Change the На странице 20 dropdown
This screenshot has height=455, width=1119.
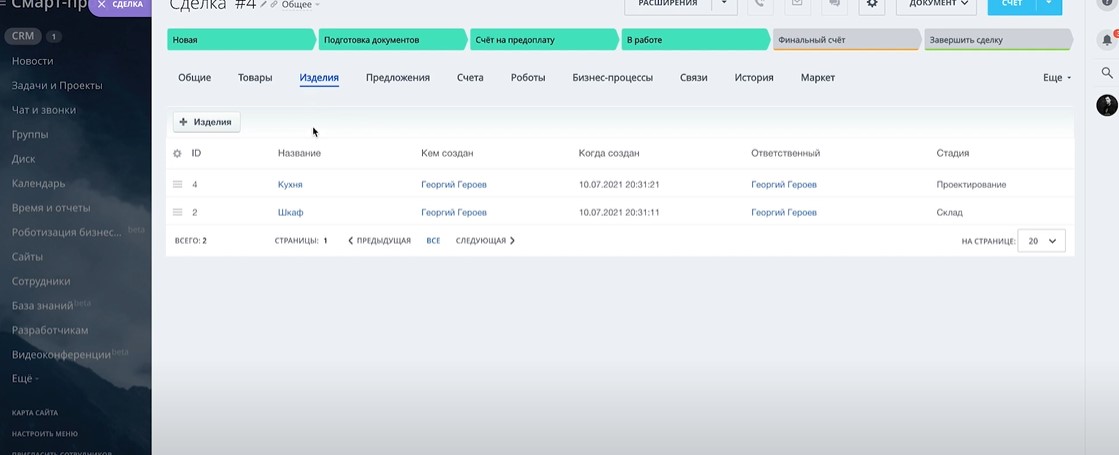point(1041,241)
